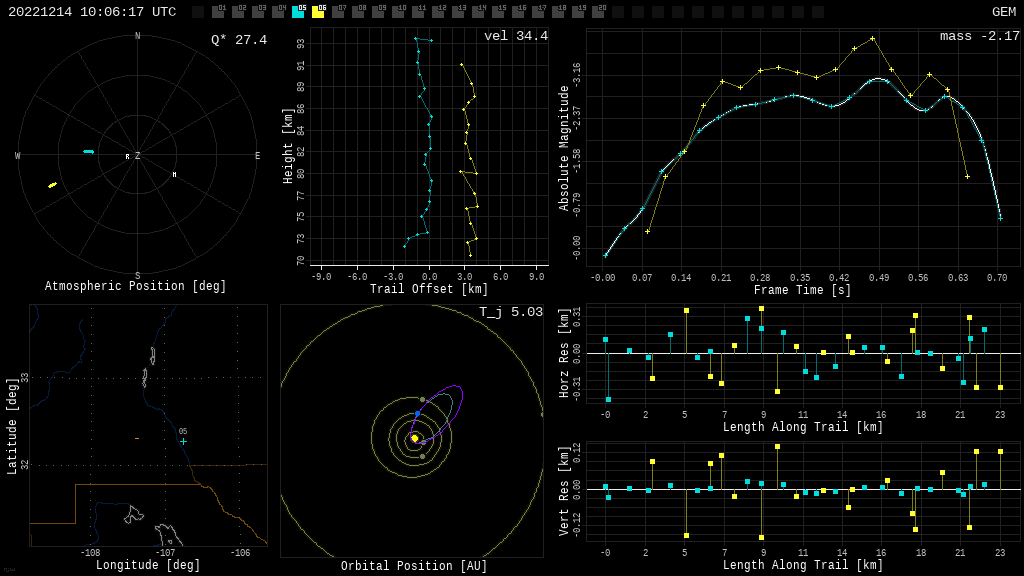The image size is (1024, 576).
Task: Click the blue Earth dot on orbit
Action: [417, 414]
